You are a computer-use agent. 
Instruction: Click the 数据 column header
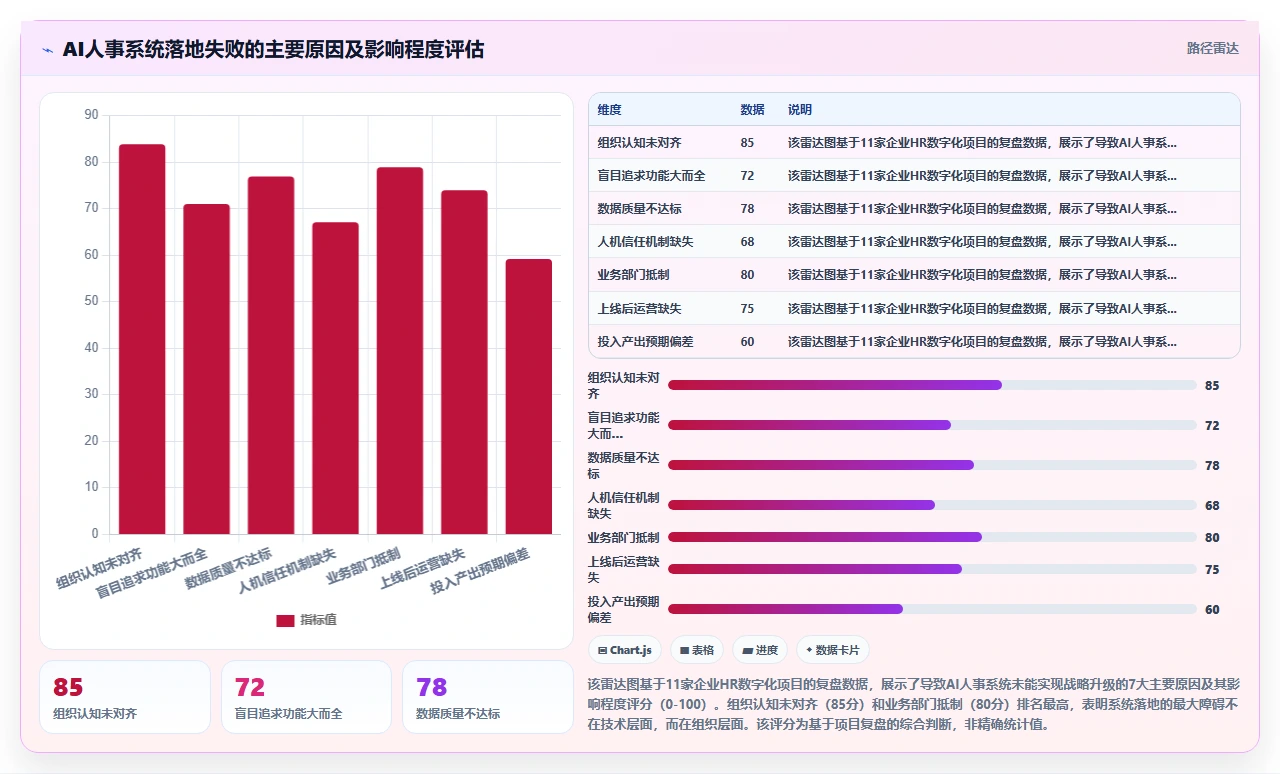752,110
